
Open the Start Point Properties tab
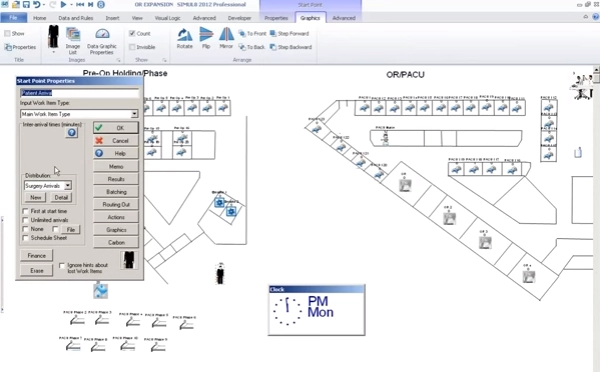click(276, 18)
